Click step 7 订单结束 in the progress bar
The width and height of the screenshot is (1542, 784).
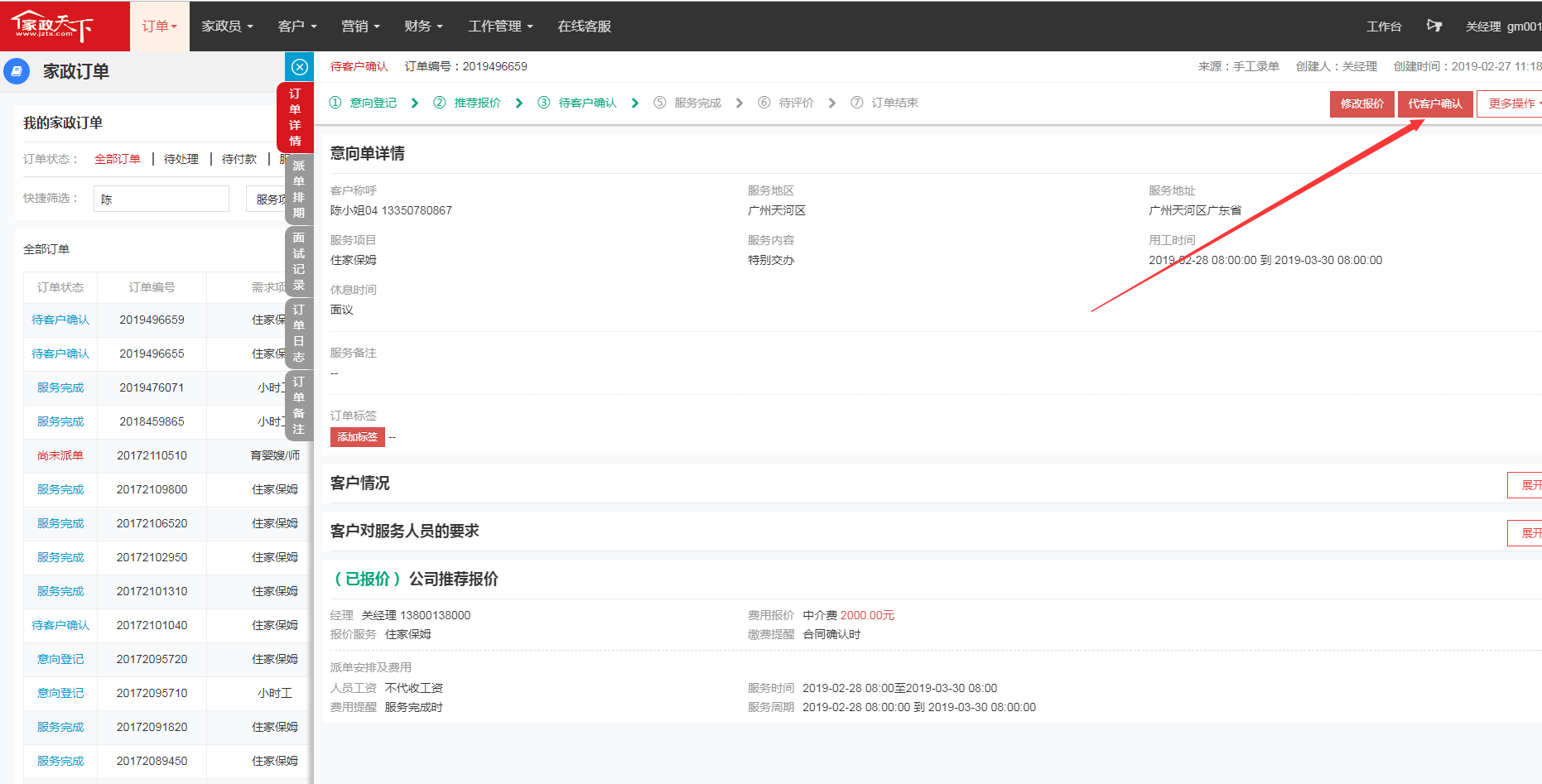(x=885, y=103)
